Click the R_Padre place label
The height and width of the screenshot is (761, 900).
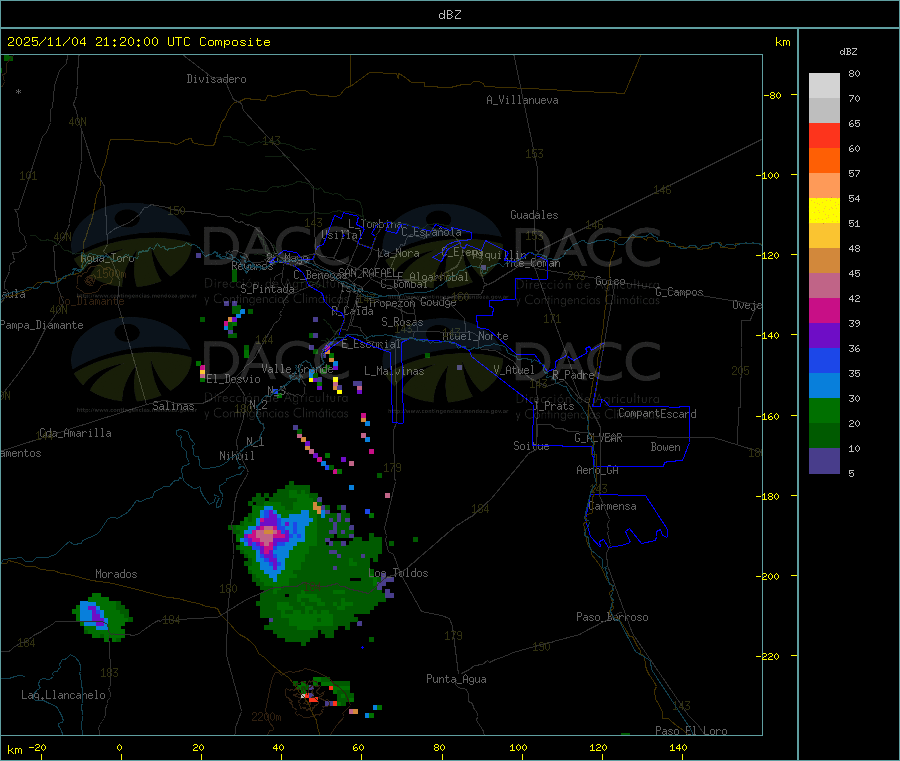(573, 375)
